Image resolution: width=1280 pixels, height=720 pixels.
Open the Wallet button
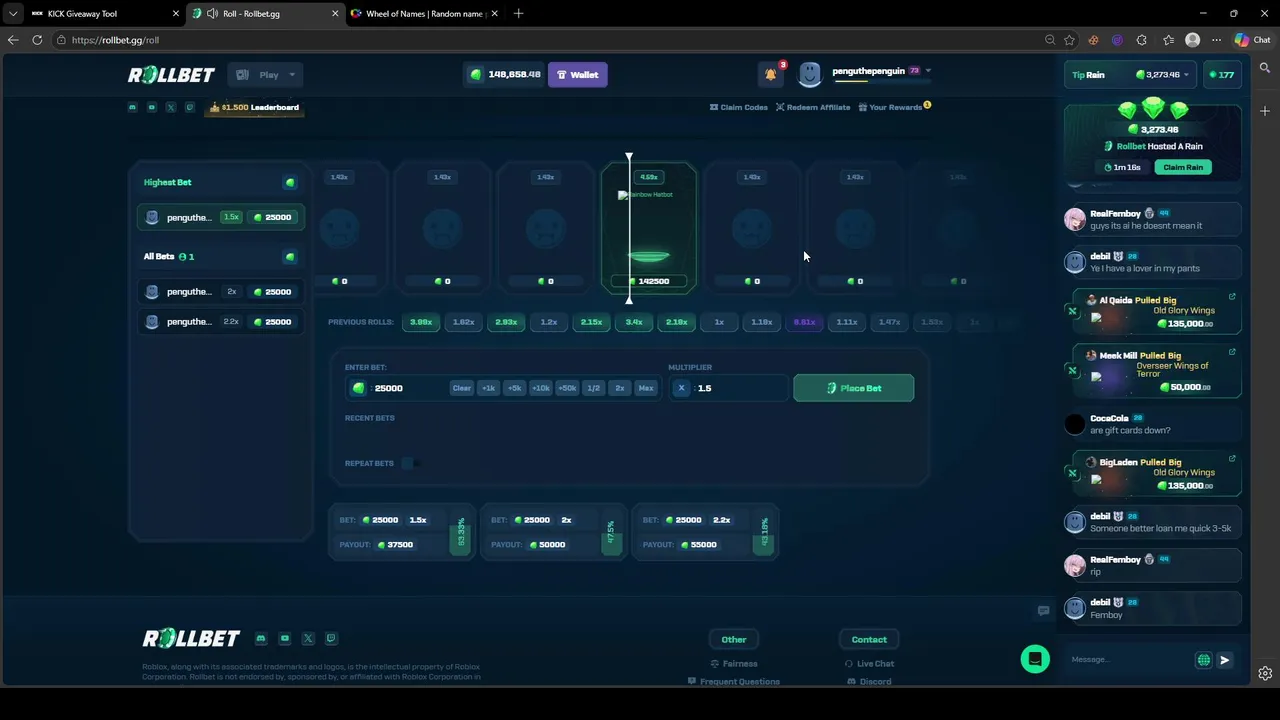click(577, 75)
